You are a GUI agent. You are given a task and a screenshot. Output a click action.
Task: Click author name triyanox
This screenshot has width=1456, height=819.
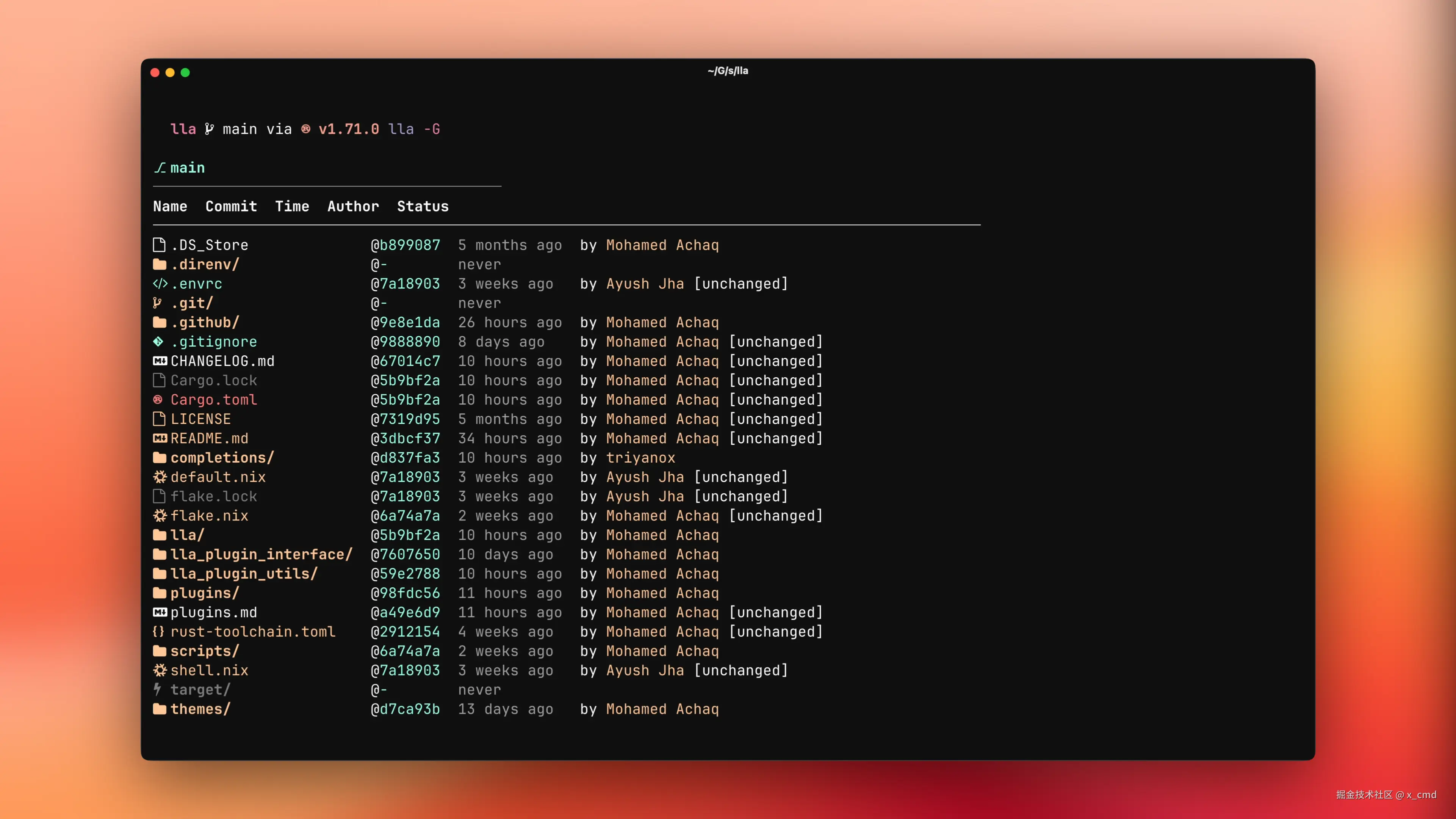(640, 458)
